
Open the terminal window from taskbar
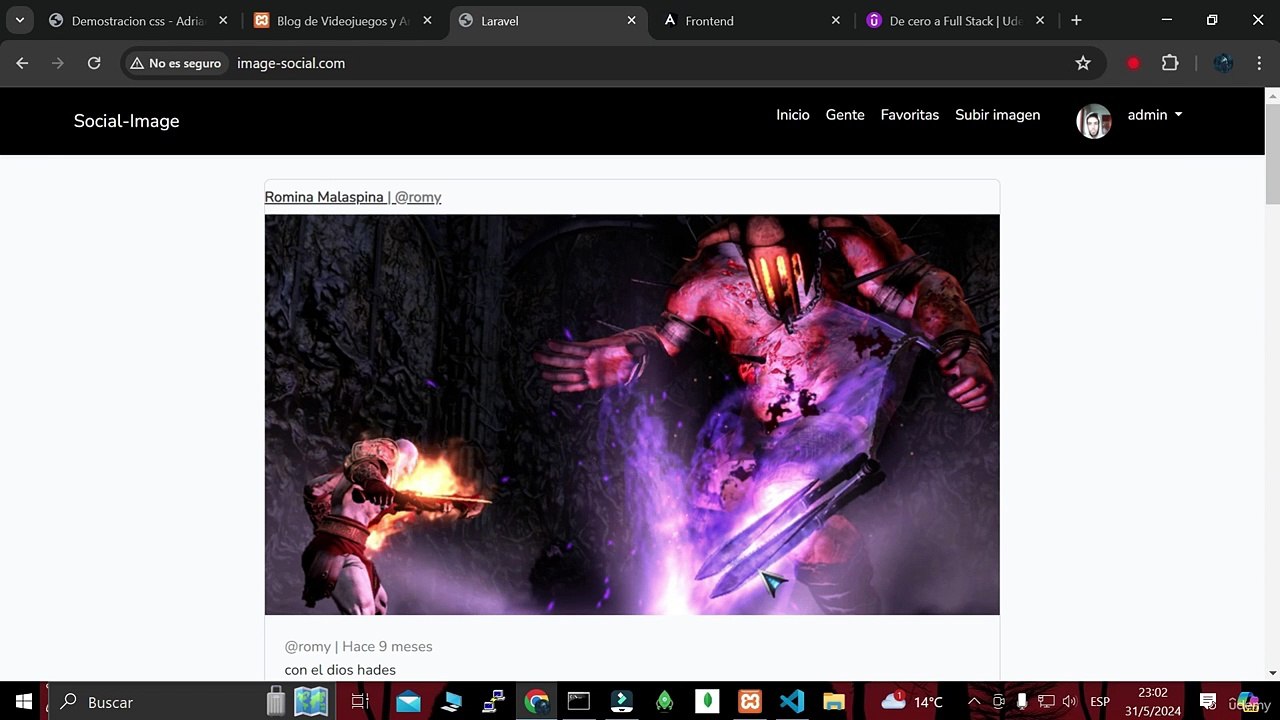pos(579,702)
